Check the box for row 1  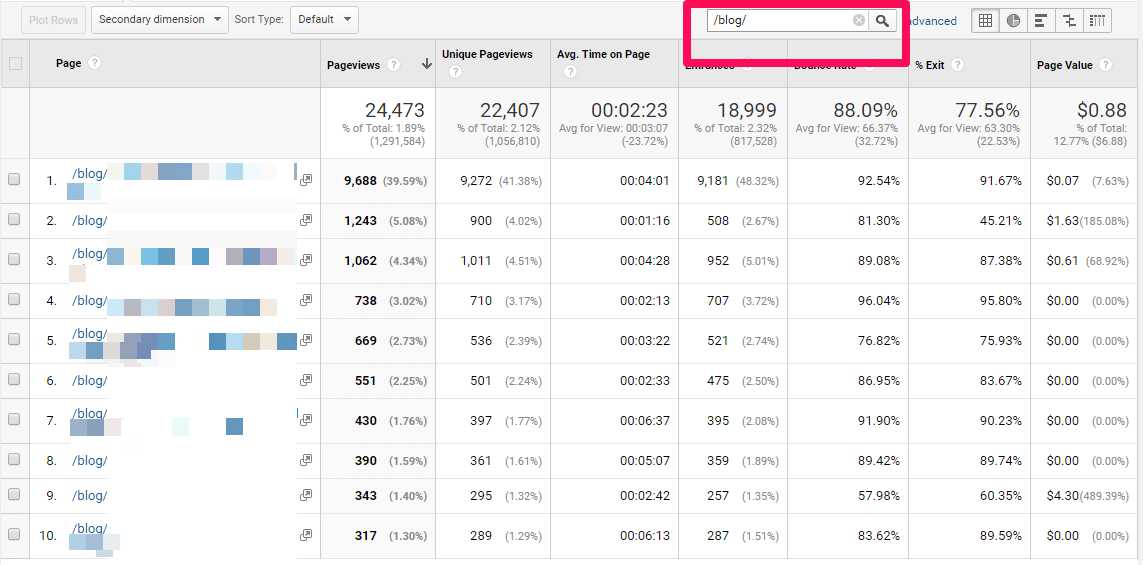[15, 180]
